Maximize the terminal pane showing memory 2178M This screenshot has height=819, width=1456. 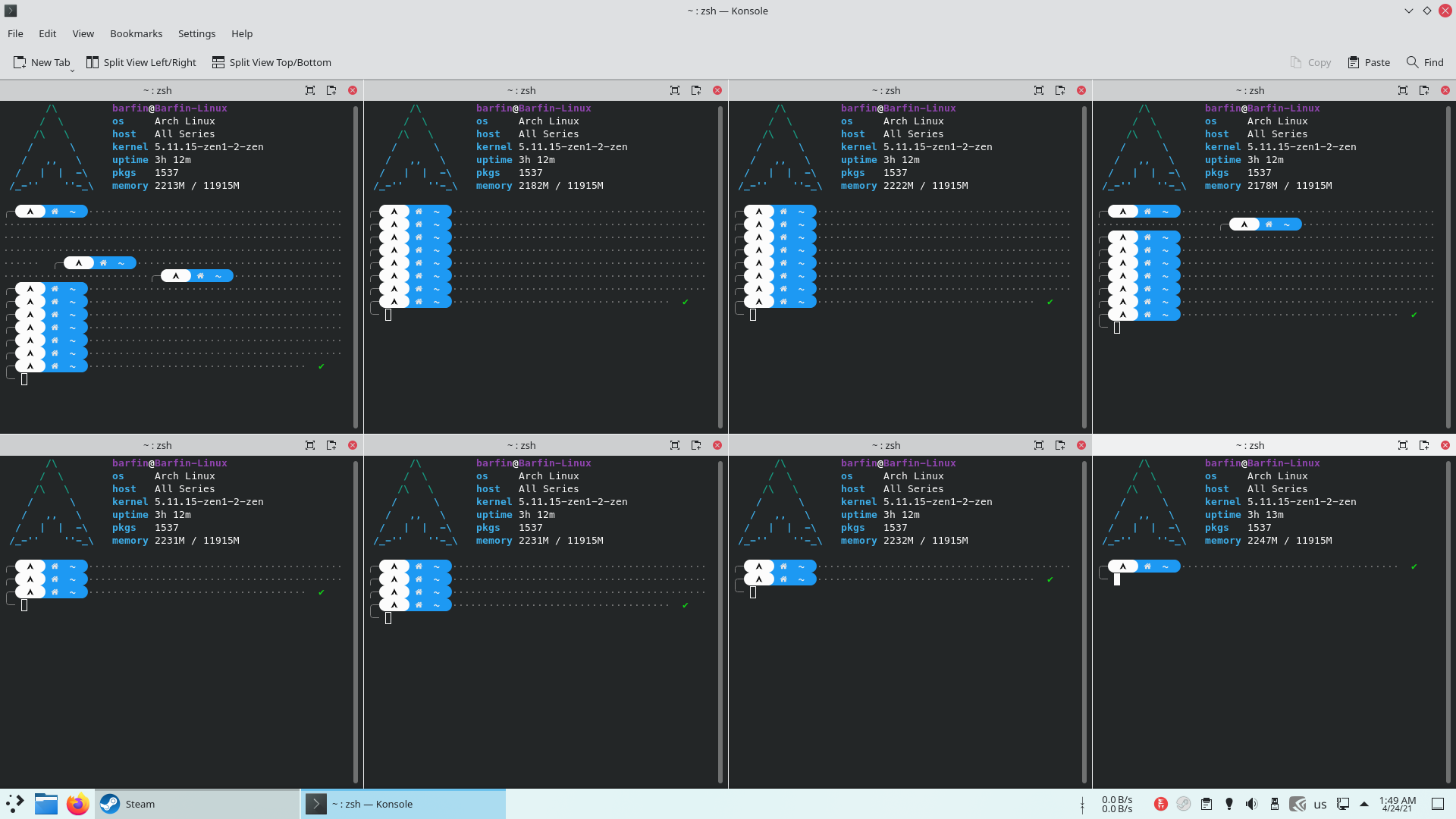(1403, 90)
